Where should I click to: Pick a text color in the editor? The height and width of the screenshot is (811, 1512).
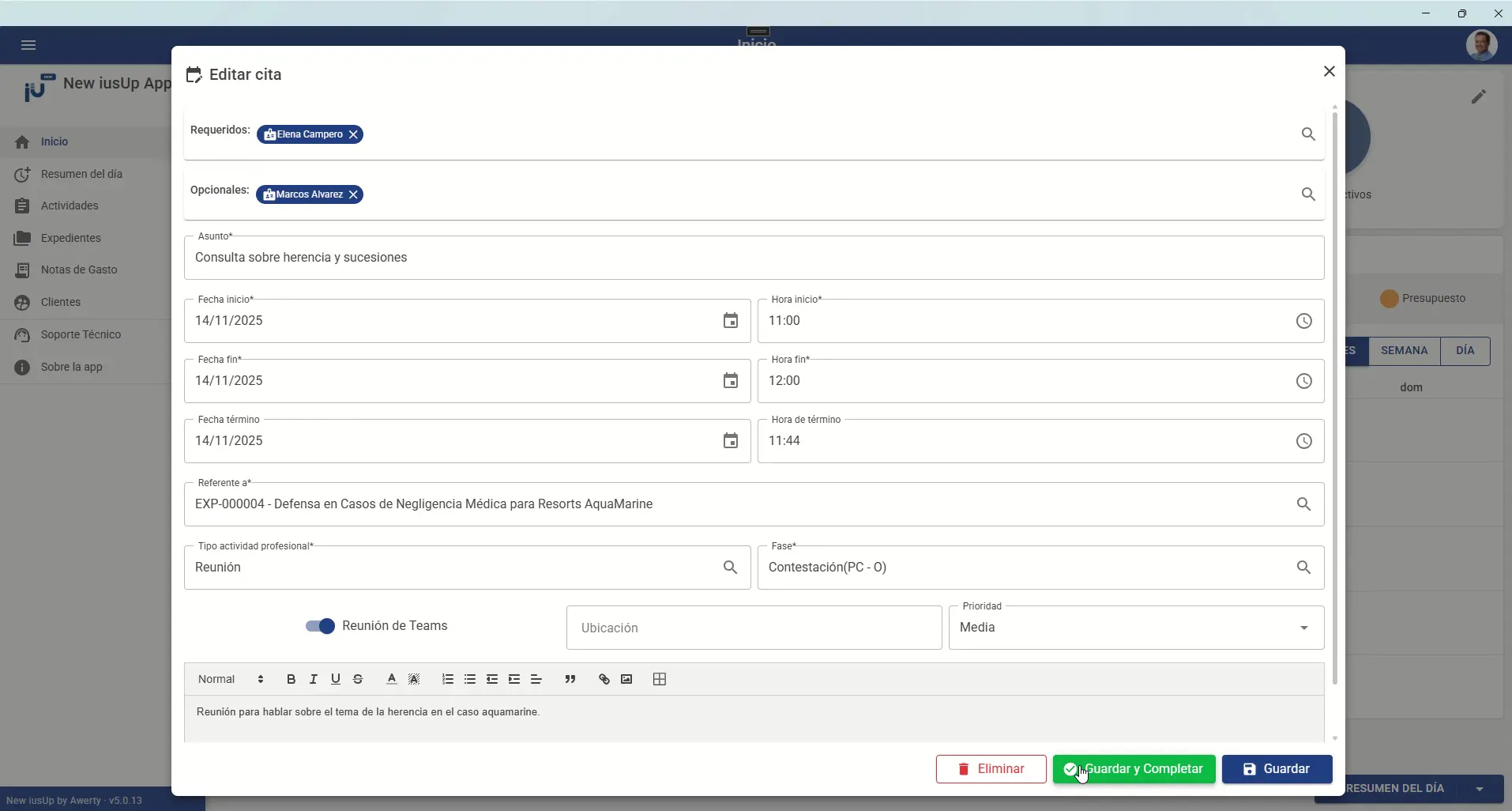[391, 679]
